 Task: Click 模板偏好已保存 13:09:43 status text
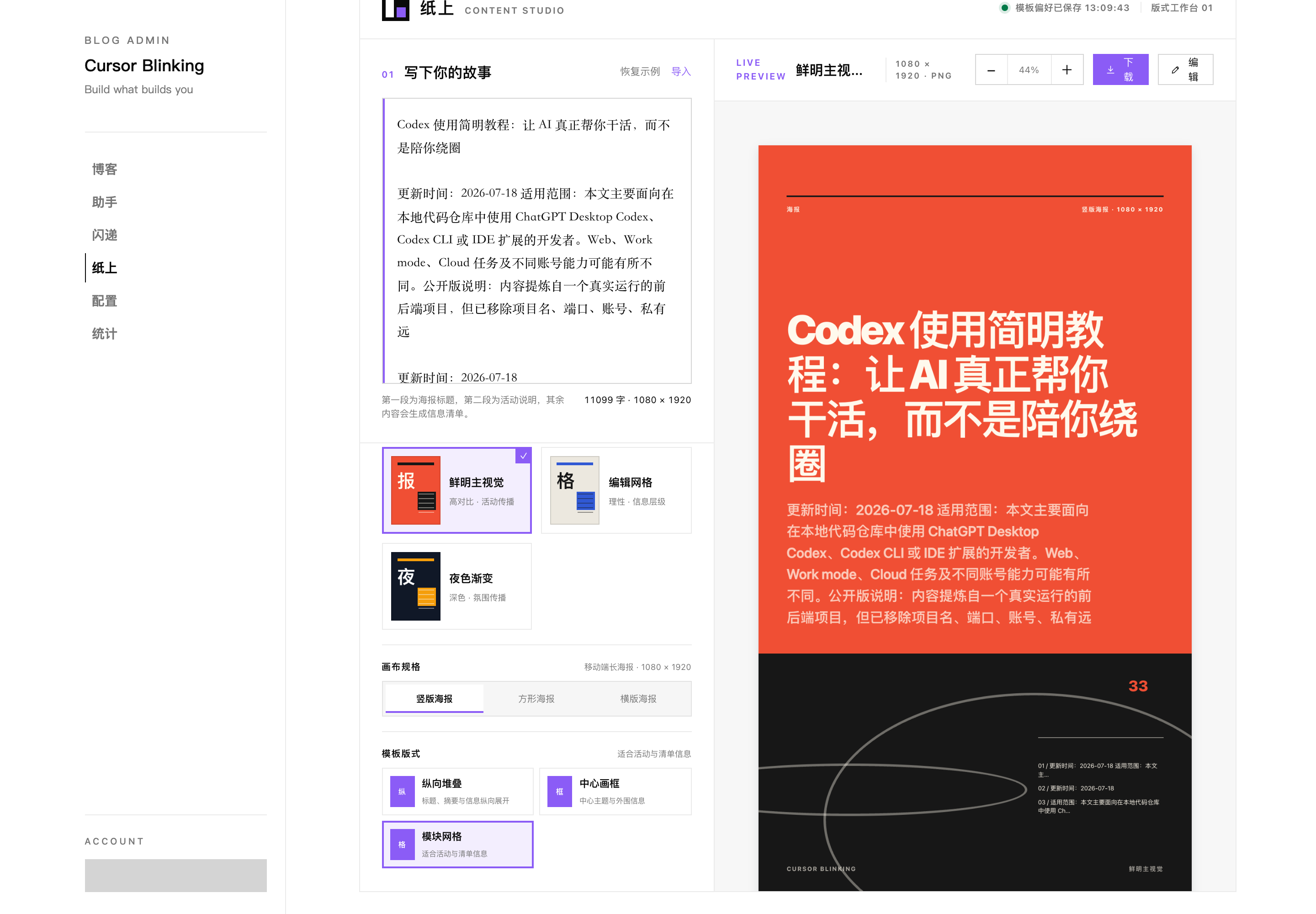coord(1072,8)
